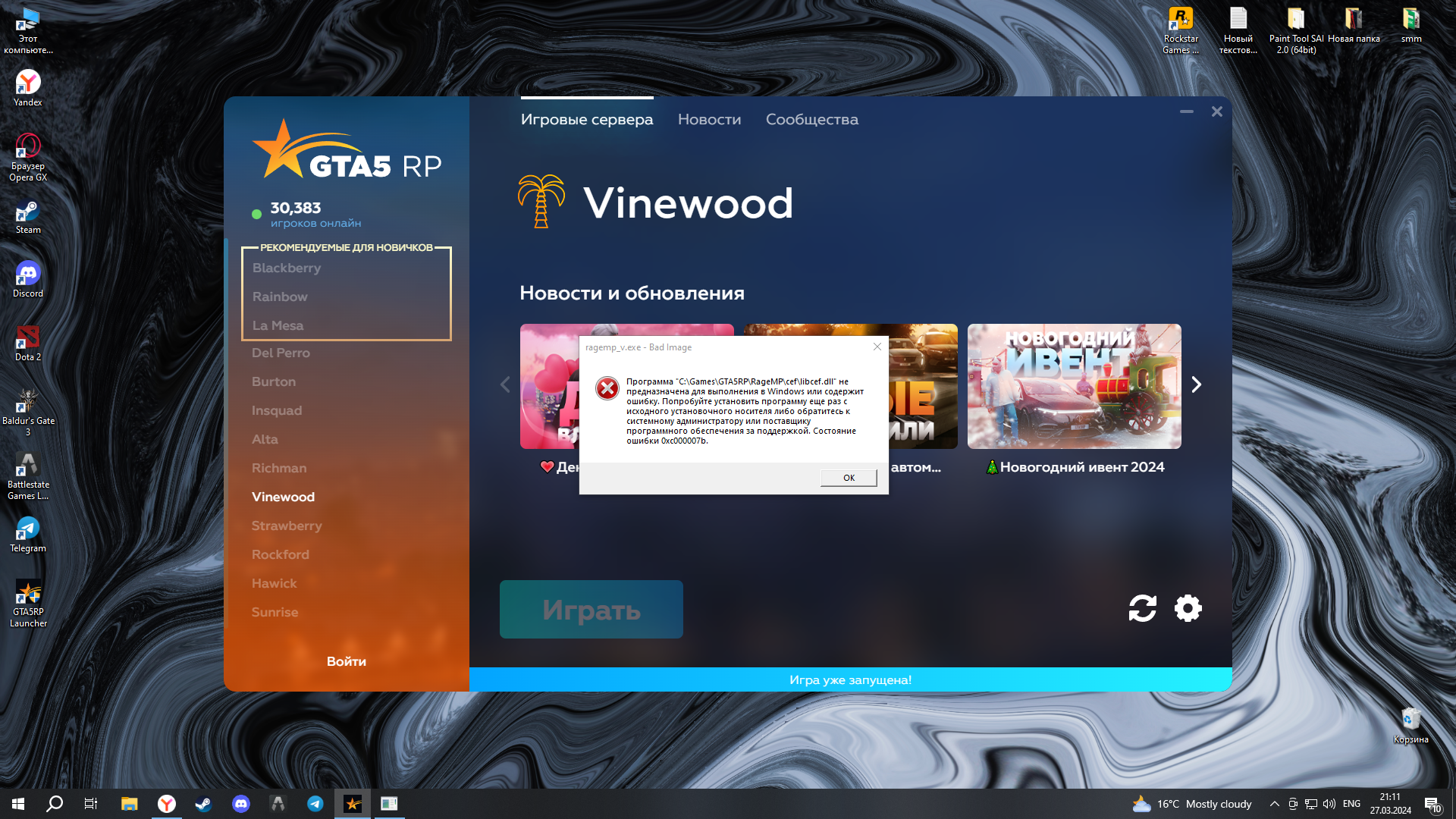The image size is (1456, 819).
Task: Open File Explorer from the taskbar
Action: point(129,804)
